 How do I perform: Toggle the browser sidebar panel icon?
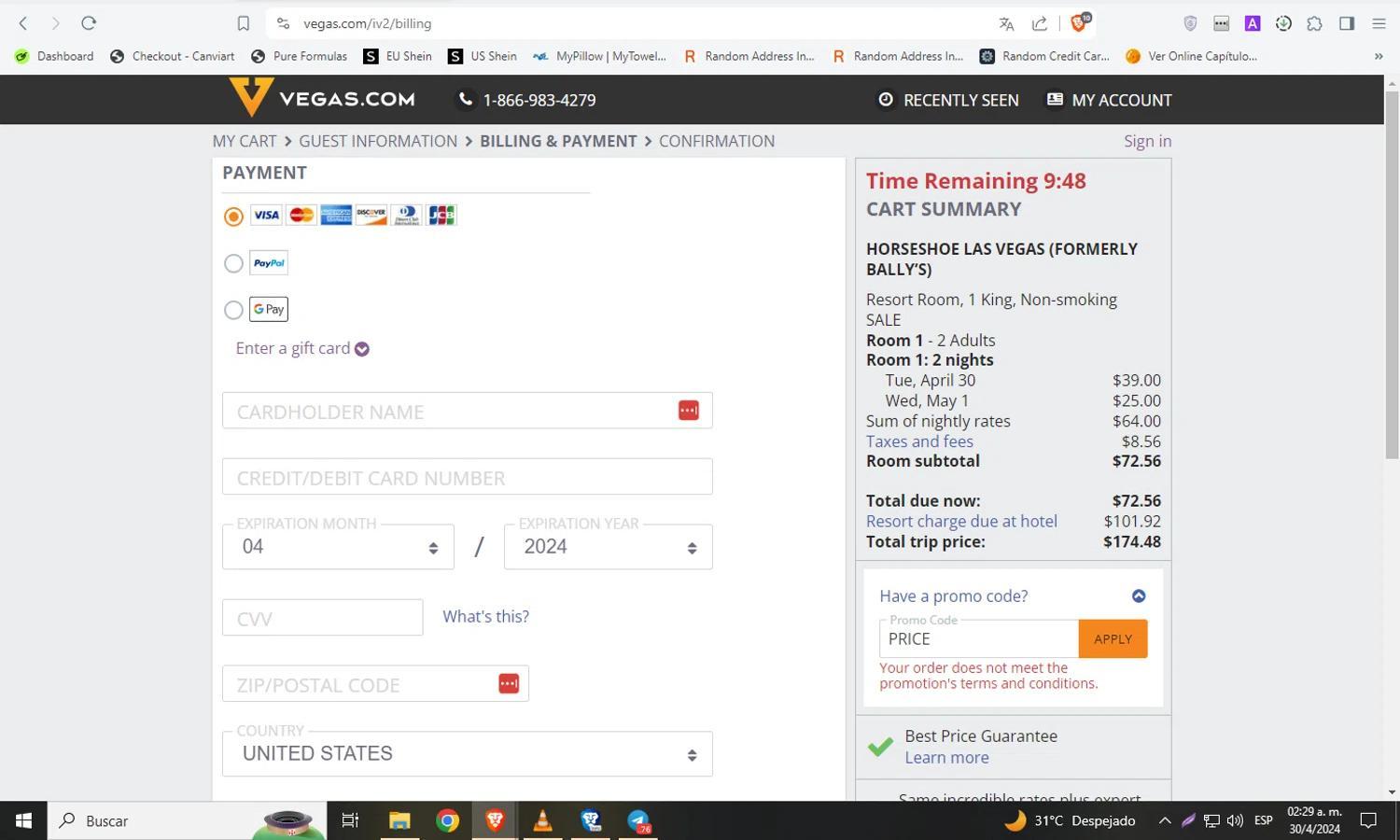[x=1347, y=23]
